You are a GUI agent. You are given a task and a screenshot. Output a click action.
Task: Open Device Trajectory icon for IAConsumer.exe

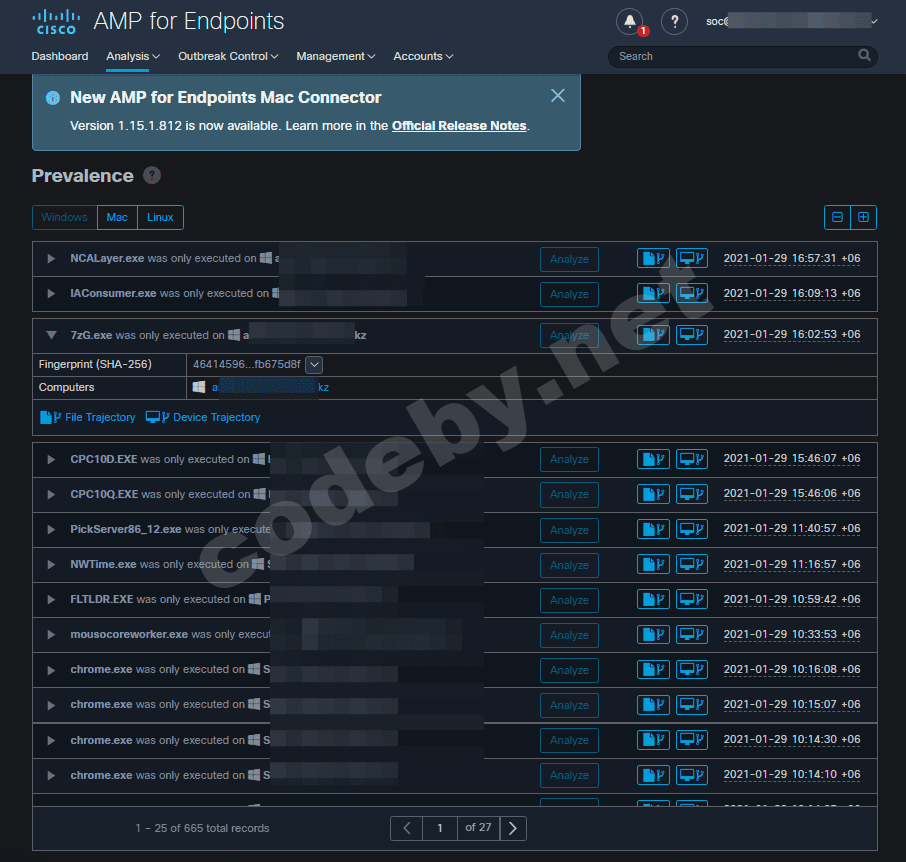click(x=692, y=293)
